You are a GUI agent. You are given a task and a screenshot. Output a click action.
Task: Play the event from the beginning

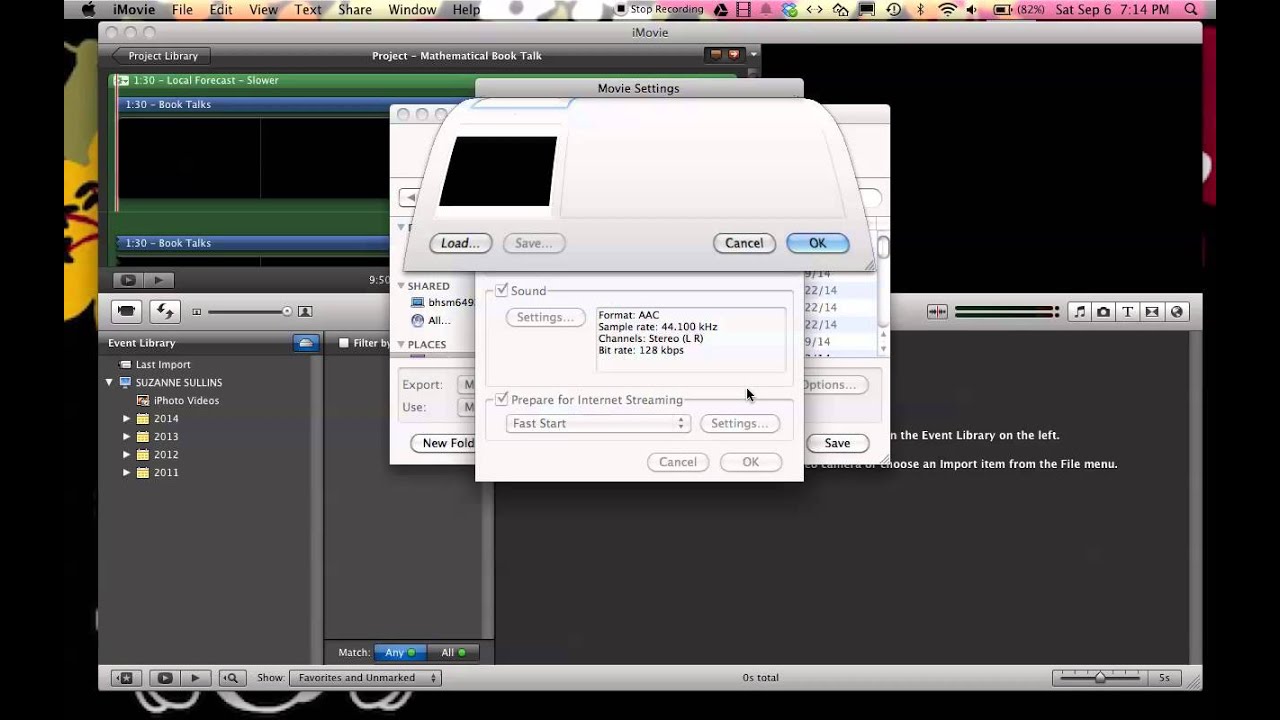[x=196, y=678]
